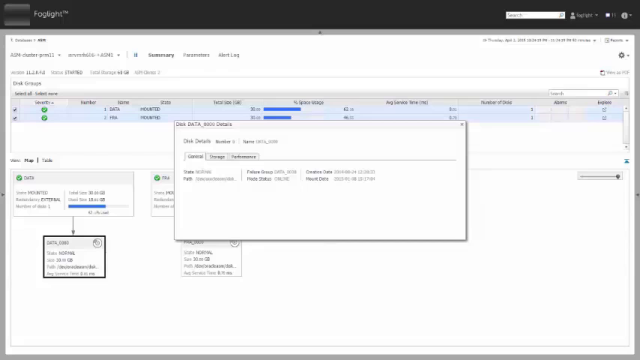The height and width of the screenshot is (360, 640).
Task: Click the Number of Disks column header
Action: tap(496, 102)
